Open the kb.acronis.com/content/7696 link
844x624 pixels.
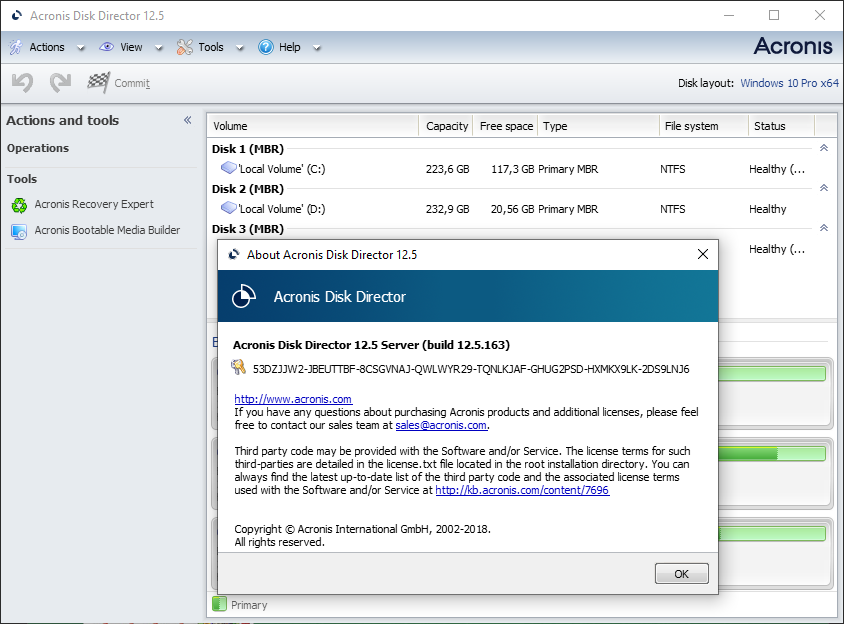point(522,490)
